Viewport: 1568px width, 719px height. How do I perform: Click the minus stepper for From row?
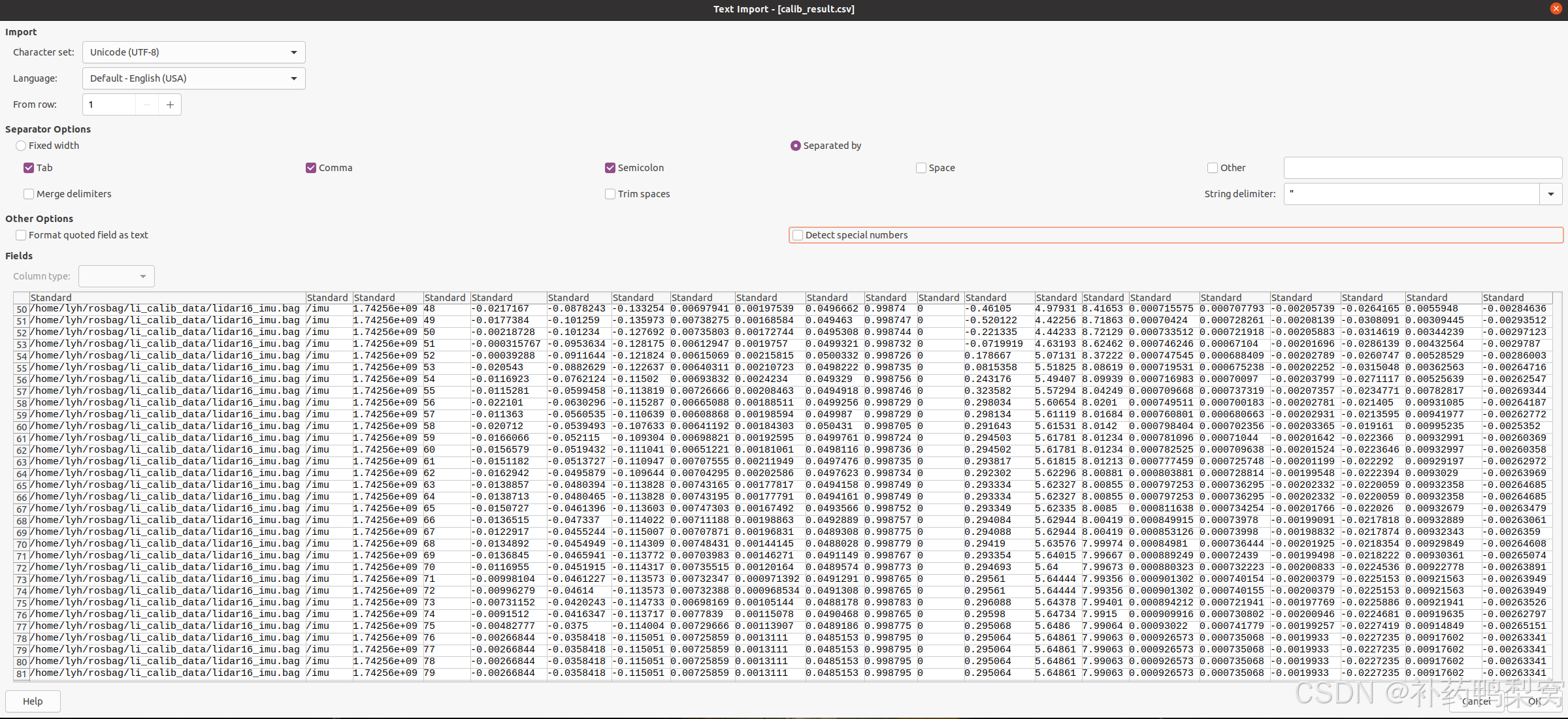pyautogui.click(x=147, y=104)
